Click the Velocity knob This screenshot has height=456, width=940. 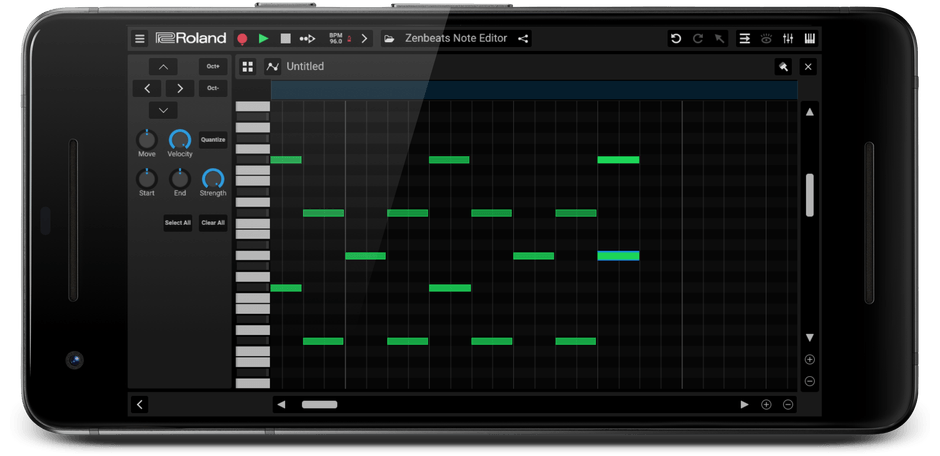click(180, 140)
